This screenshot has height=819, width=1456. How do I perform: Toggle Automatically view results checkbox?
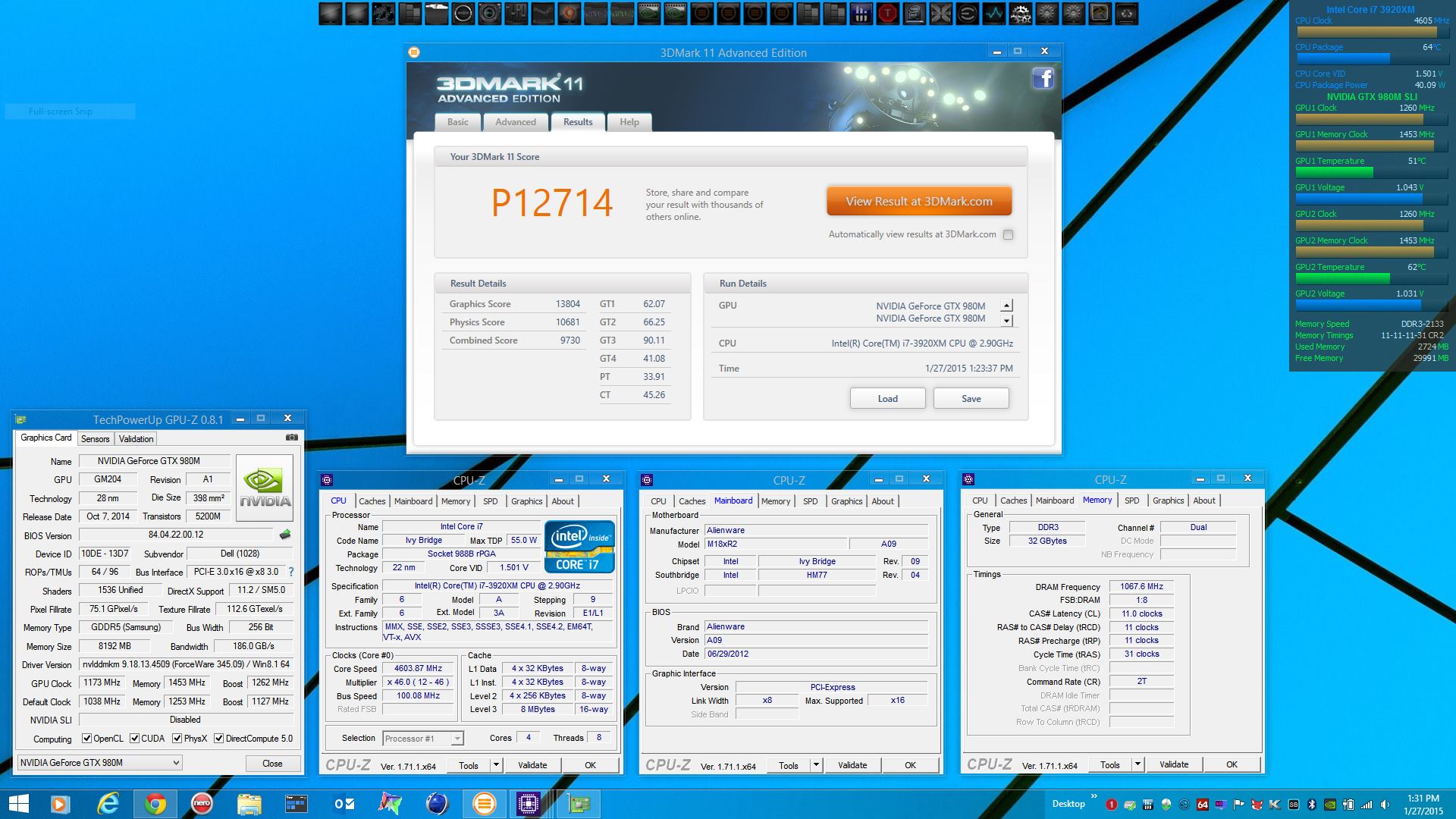click(x=1008, y=234)
